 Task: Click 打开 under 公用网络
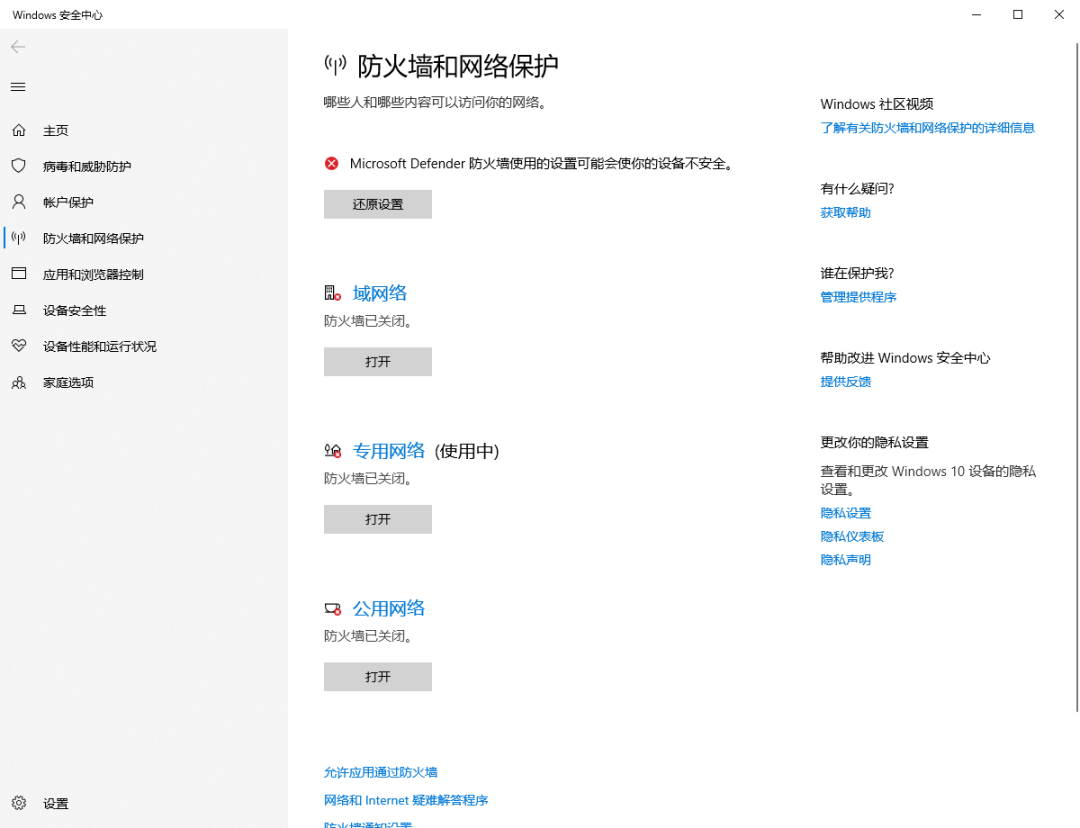(x=377, y=677)
